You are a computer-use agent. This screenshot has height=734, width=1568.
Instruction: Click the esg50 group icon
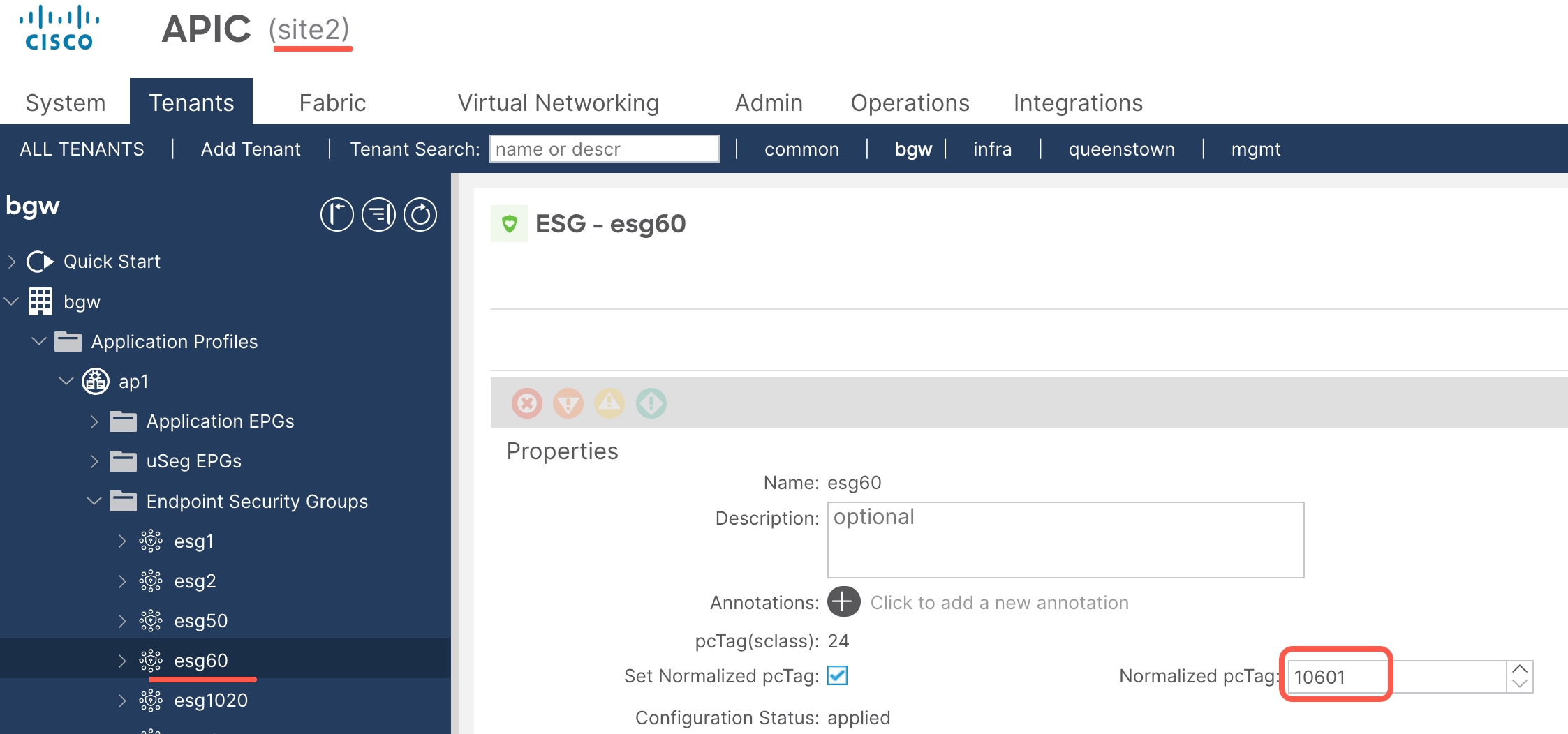pyautogui.click(x=150, y=620)
